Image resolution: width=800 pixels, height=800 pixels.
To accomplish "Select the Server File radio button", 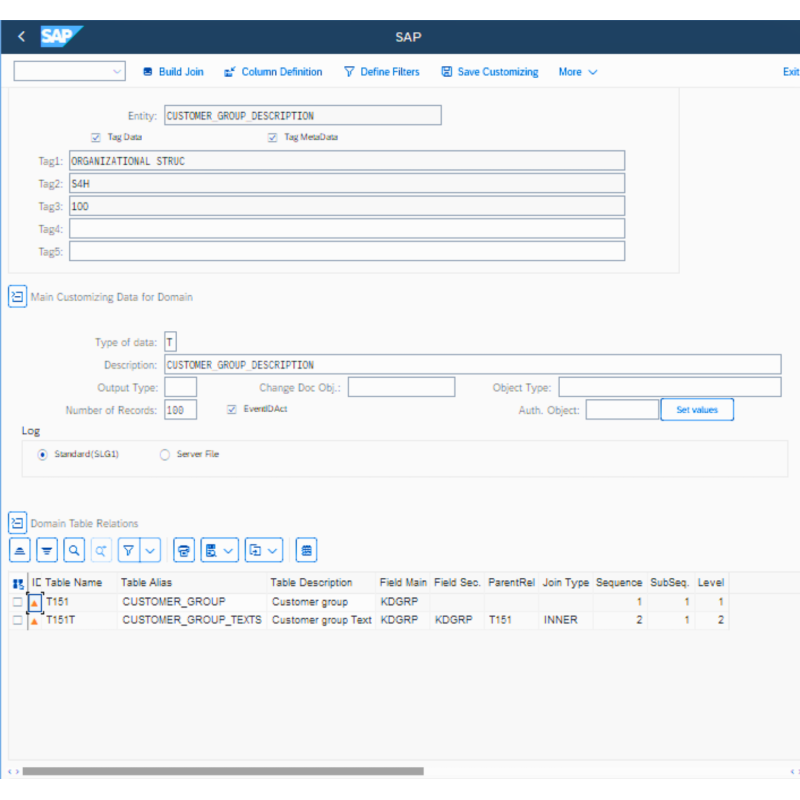I will pyautogui.click(x=163, y=454).
